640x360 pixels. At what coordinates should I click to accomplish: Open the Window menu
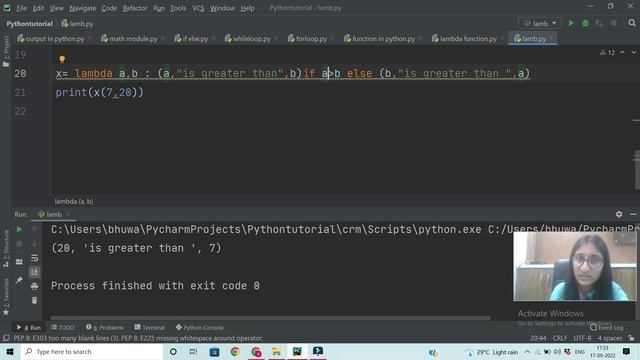tap(222, 8)
